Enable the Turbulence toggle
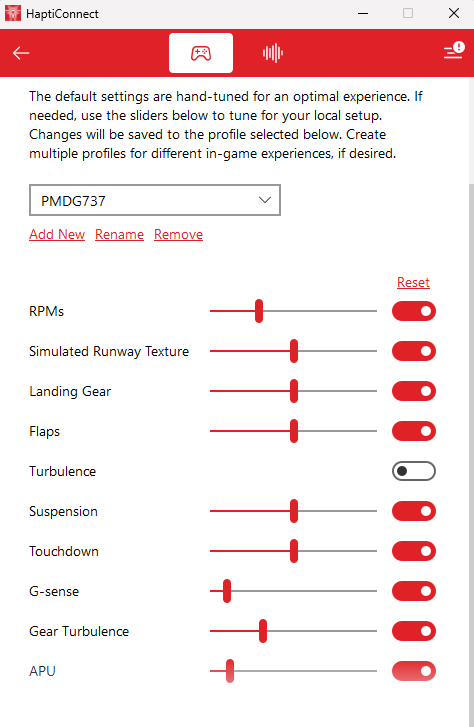This screenshot has height=727, width=474. coord(414,471)
